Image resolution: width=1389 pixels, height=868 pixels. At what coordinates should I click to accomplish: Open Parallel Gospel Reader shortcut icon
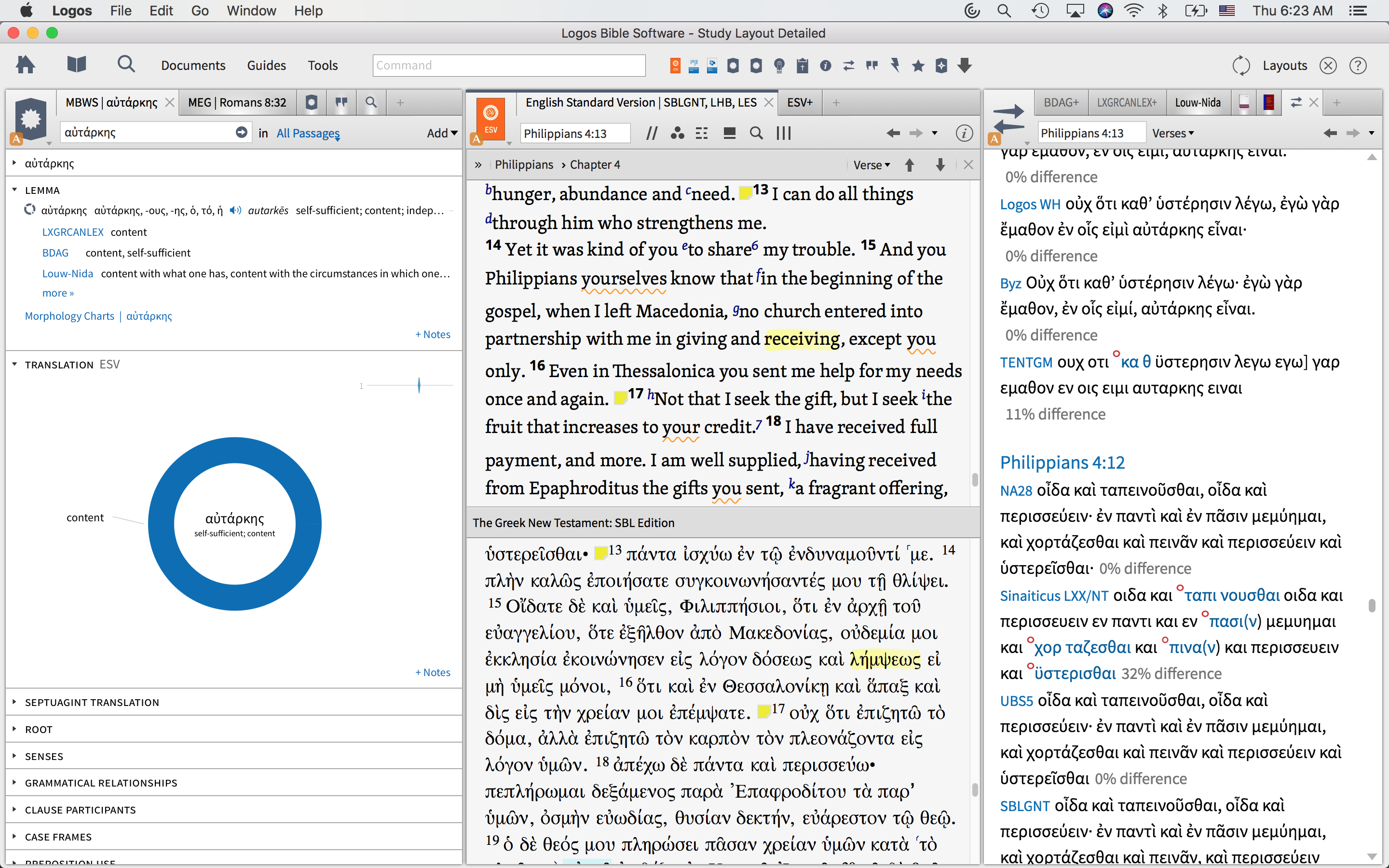click(x=694, y=66)
